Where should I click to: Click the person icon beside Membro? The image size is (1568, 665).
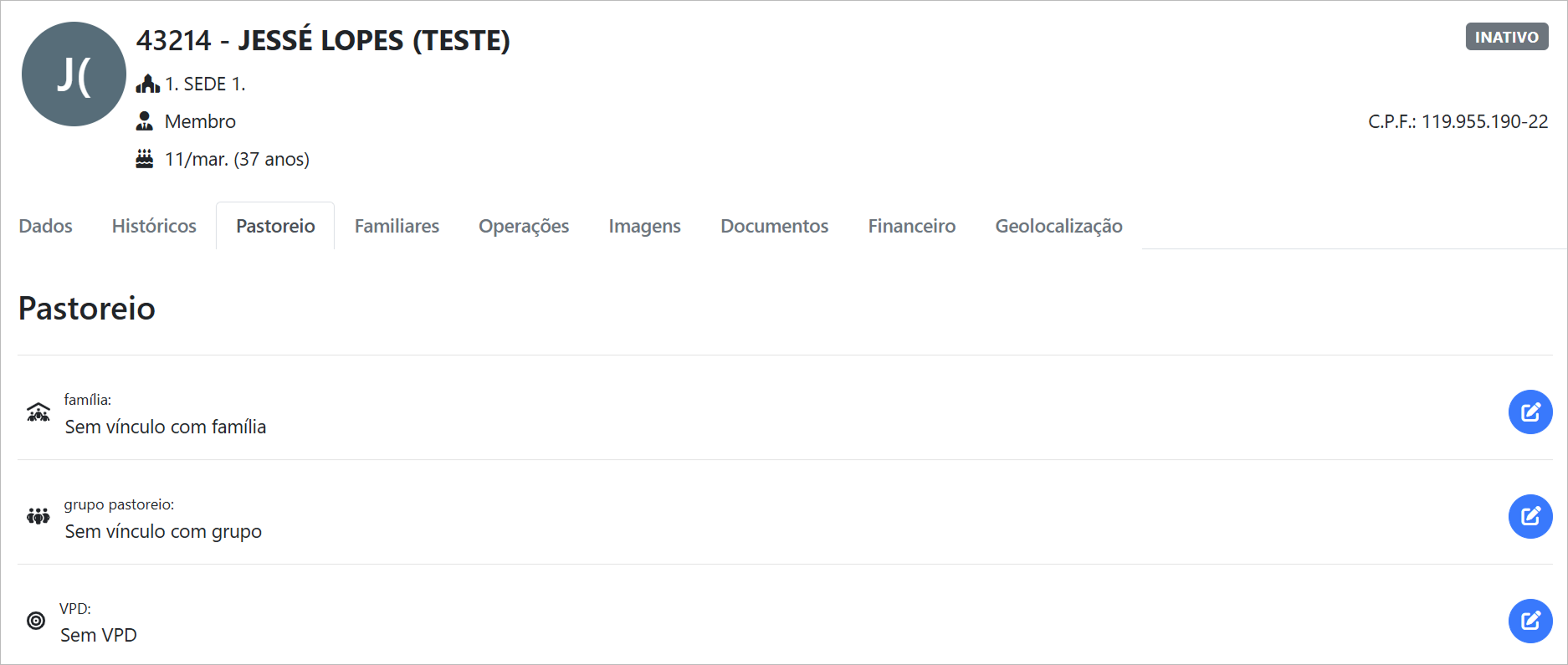point(145,121)
